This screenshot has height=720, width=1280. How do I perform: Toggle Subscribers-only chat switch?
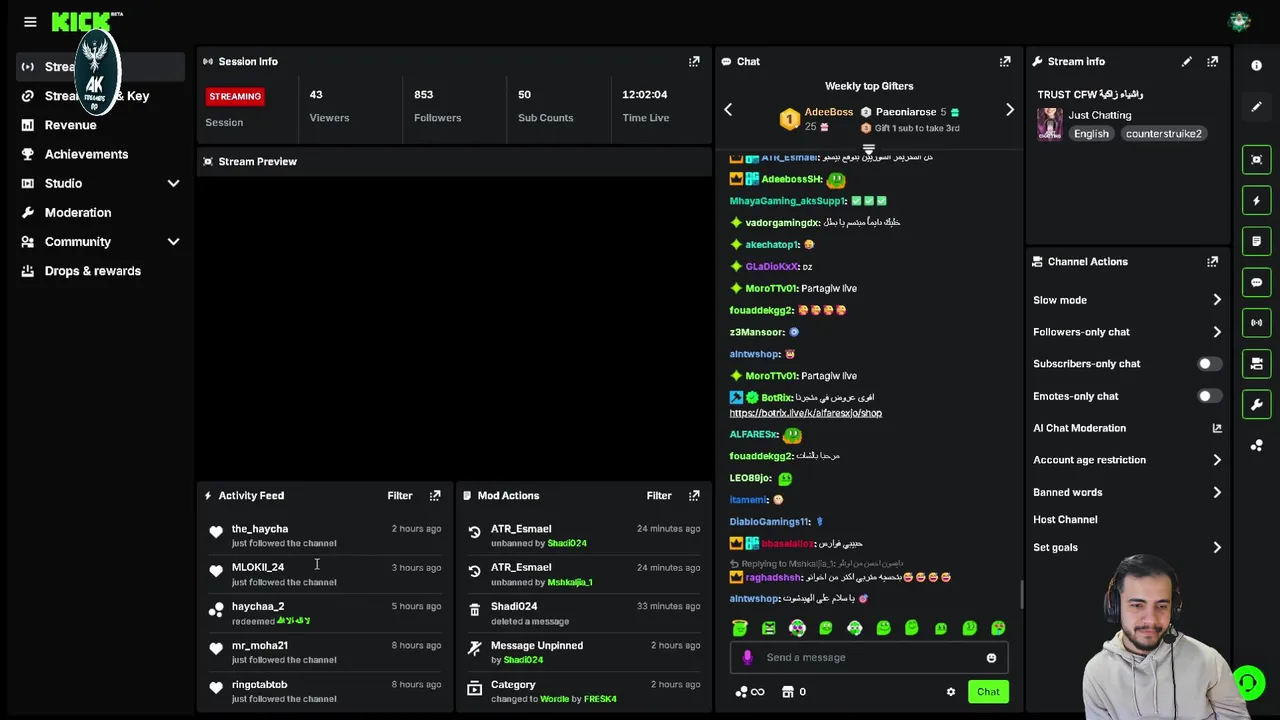[1209, 364]
